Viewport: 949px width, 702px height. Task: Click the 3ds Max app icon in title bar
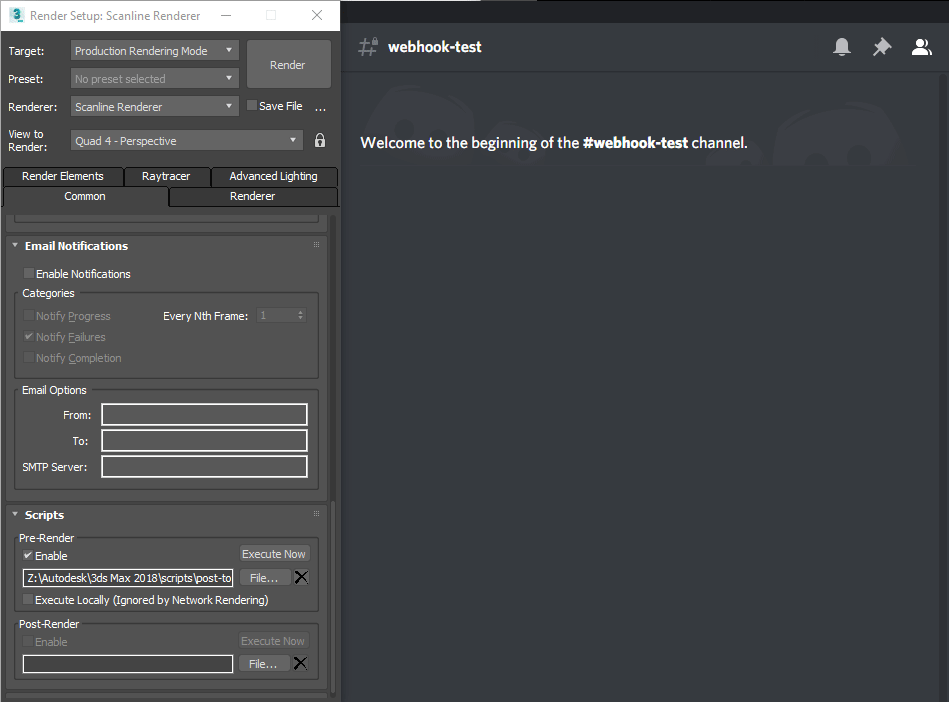[x=16, y=15]
